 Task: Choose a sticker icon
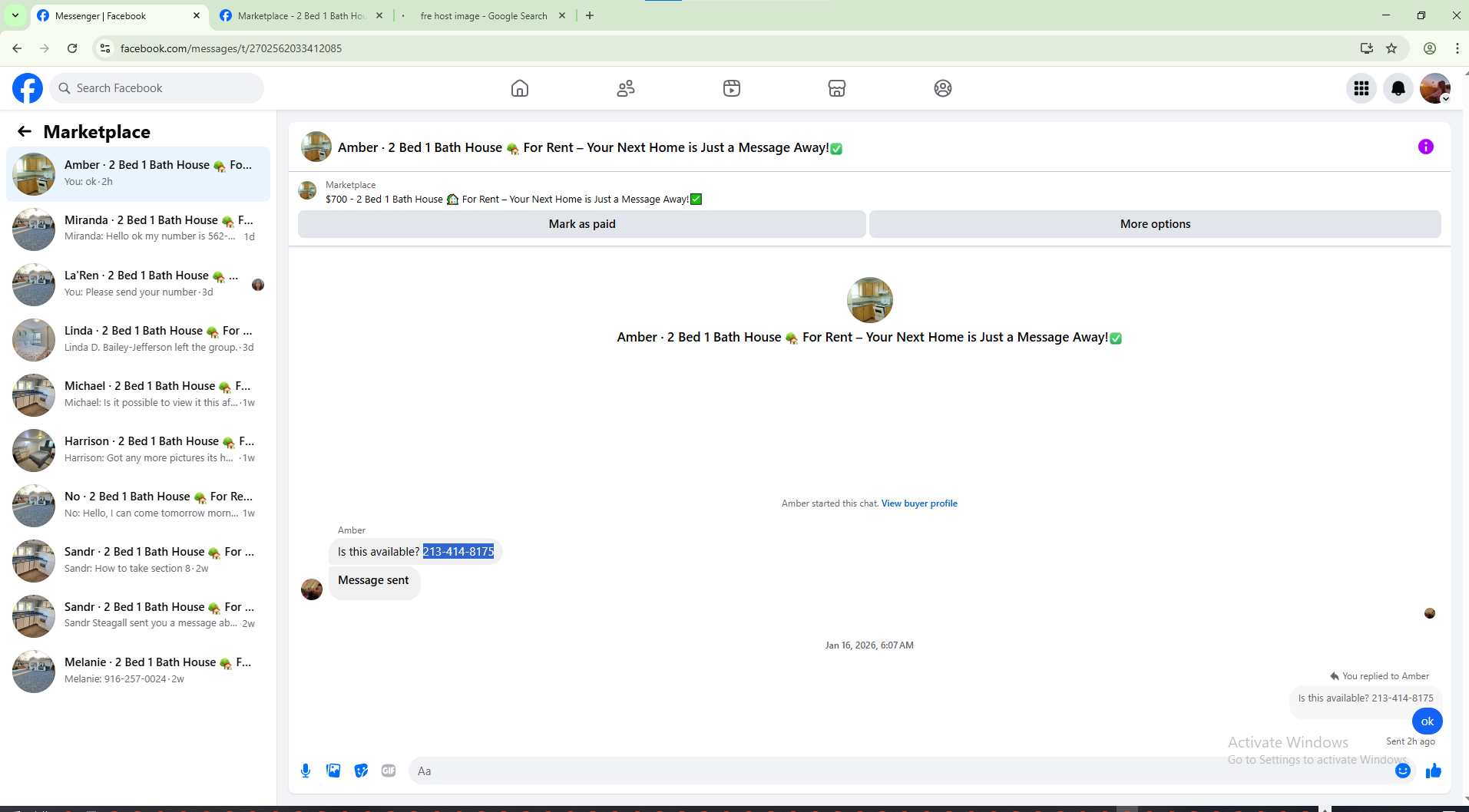tap(361, 771)
